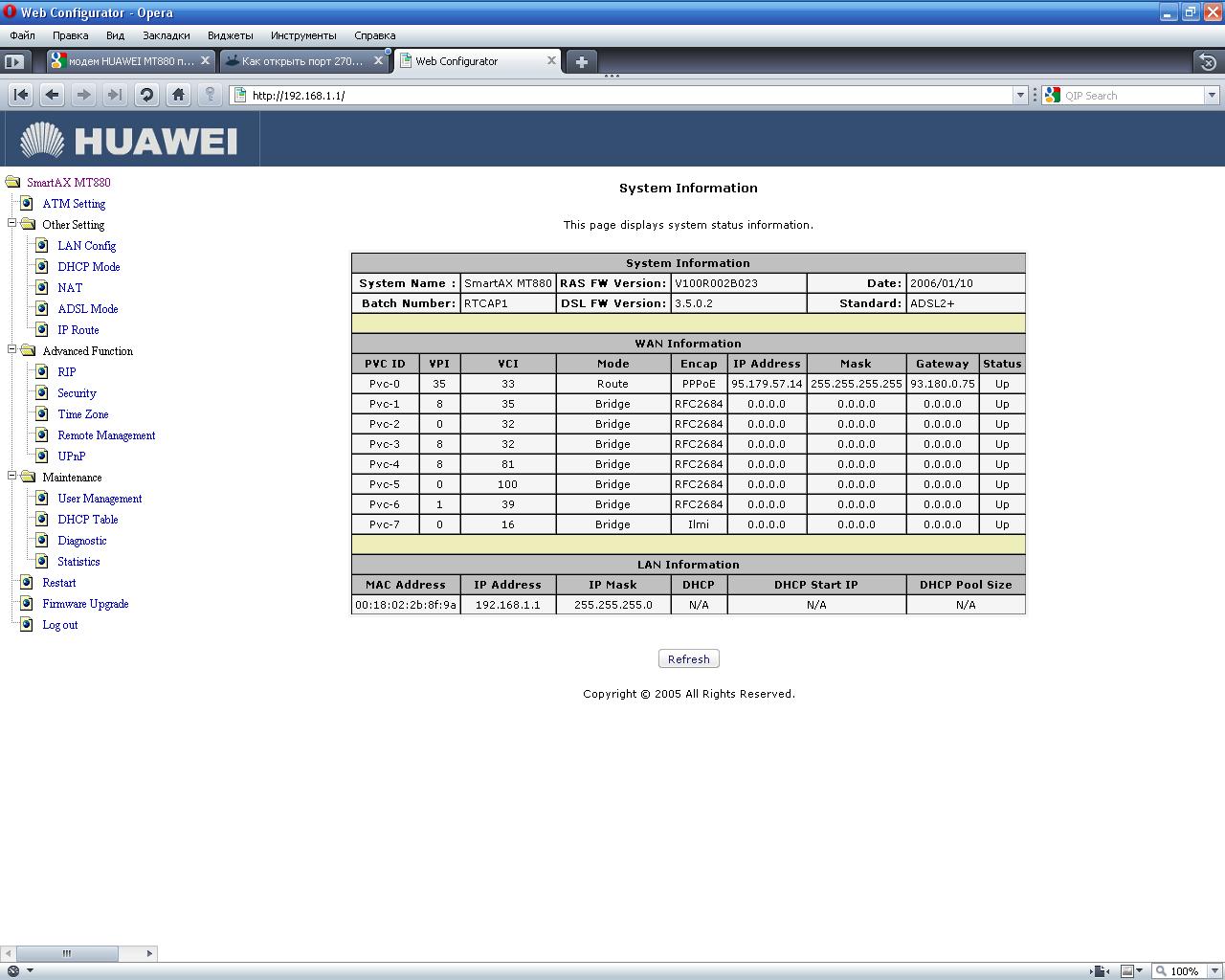The height and width of the screenshot is (980, 1225).
Task: Click the Wand password key icon
Action: pyautogui.click(x=210, y=95)
